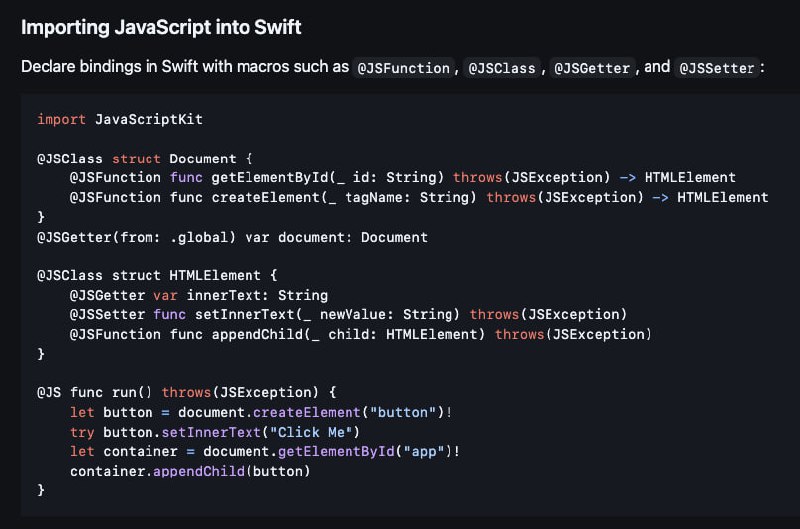Screen dimensions: 800x529
Task: Click the inline @JSSetter code in the paragraph
Action: [717, 69]
